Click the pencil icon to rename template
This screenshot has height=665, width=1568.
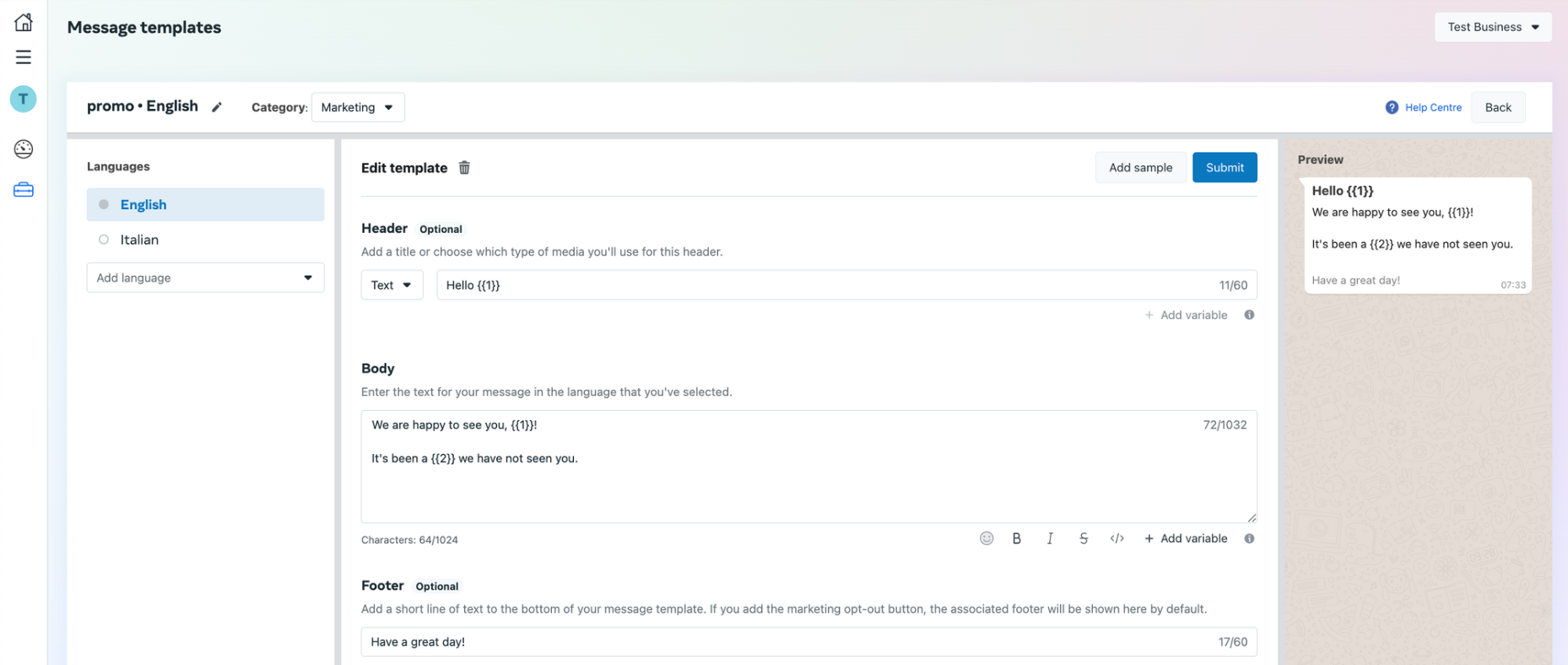pos(217,107)
